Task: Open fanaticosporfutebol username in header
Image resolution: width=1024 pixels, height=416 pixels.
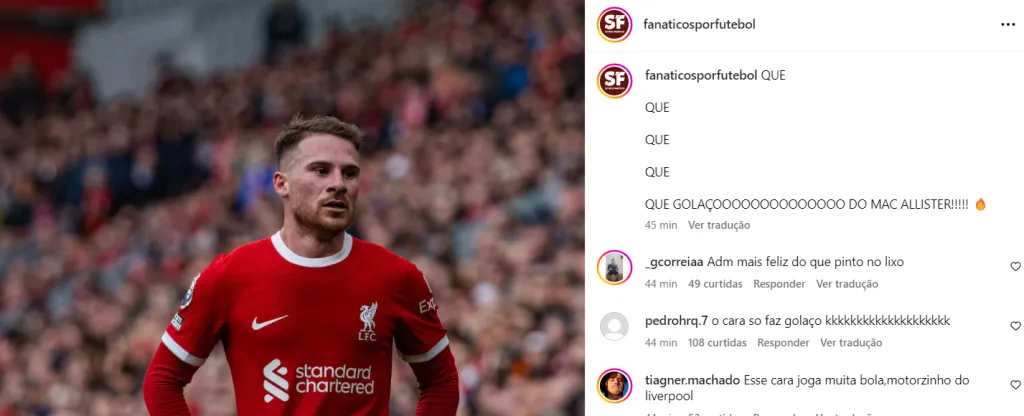Action: tap(699, 24)
